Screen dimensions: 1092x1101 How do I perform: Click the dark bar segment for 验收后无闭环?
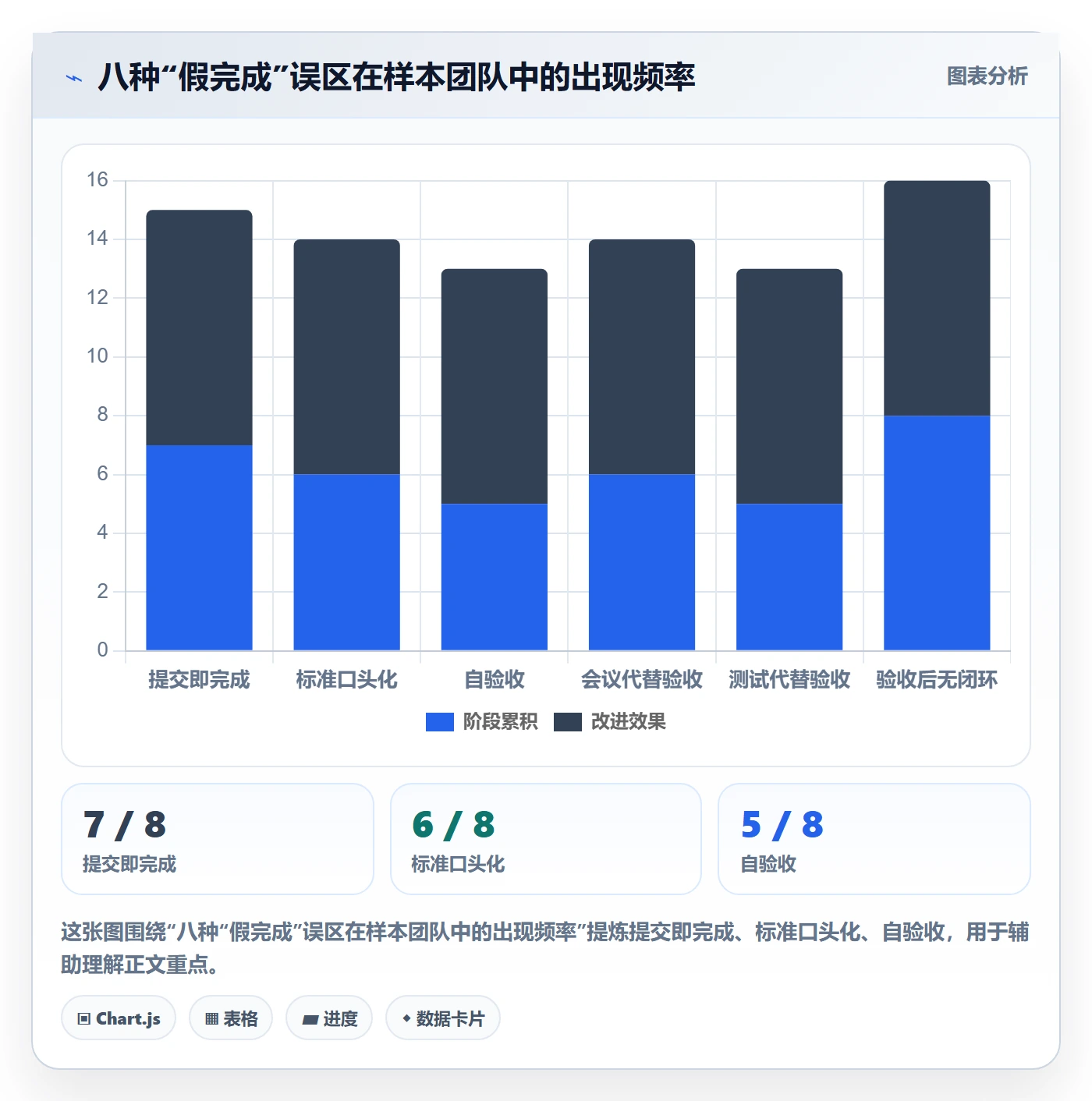click(x=937, y=299)
